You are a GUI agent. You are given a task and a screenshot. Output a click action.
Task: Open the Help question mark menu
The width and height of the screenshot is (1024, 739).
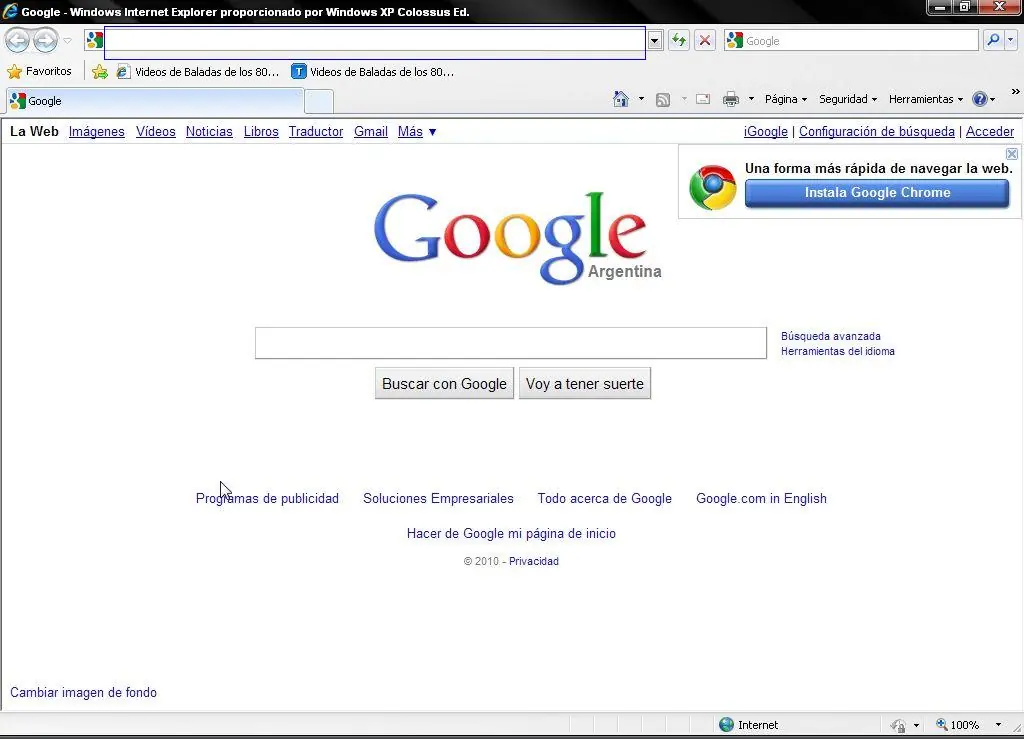[x=984, y=99]
